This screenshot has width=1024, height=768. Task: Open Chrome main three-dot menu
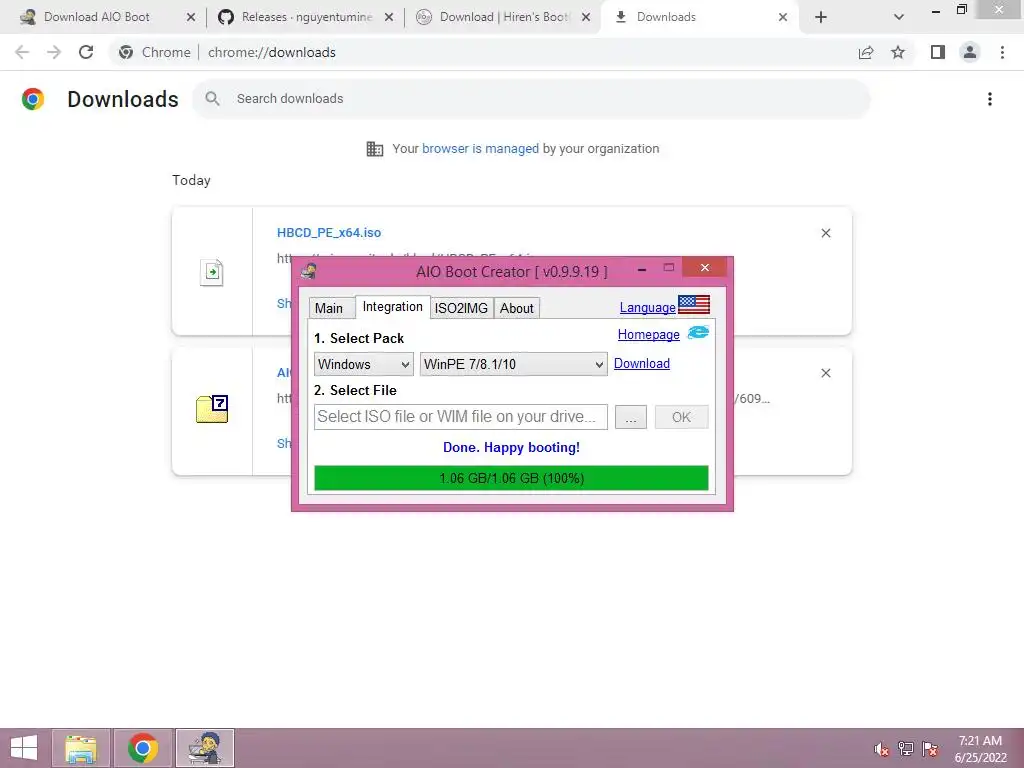coord(1002,52)
